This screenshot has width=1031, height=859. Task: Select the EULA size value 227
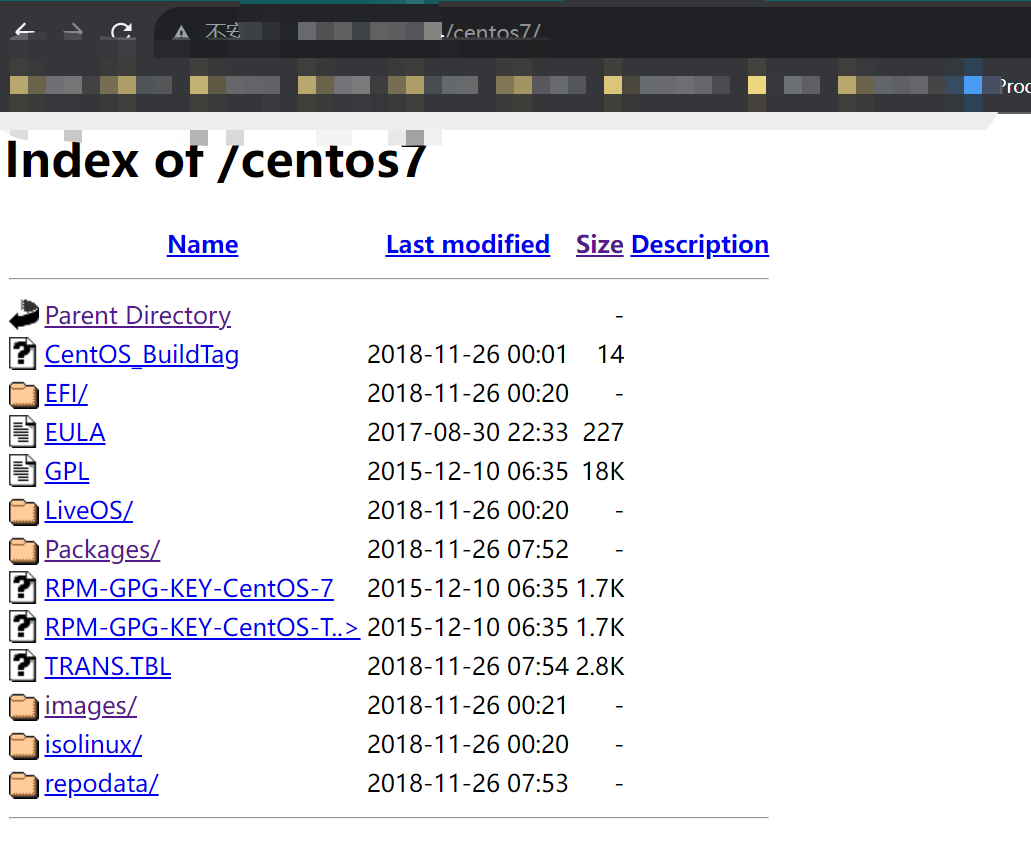(x=603, y=433)
